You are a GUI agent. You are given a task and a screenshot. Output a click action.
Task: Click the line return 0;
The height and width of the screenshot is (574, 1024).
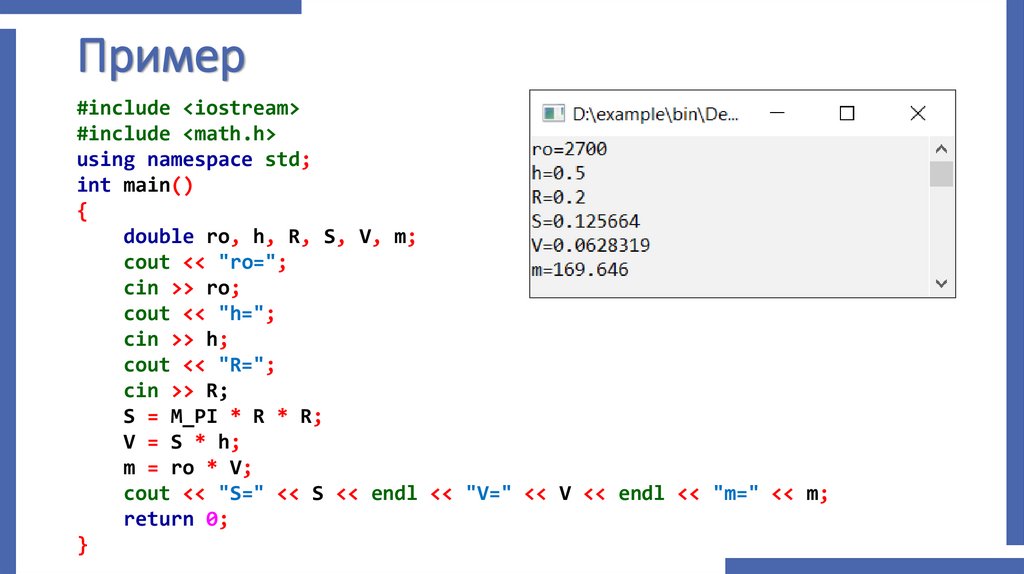176,519
